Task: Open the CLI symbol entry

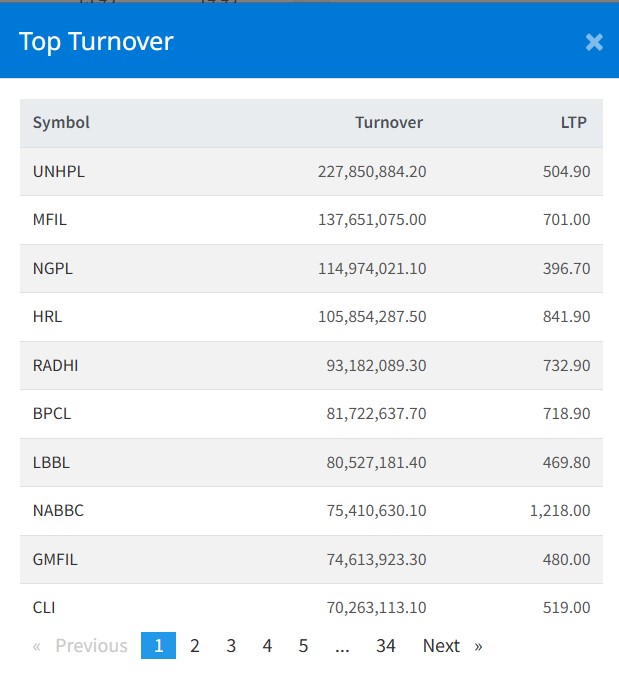Action: coord(44,607)
